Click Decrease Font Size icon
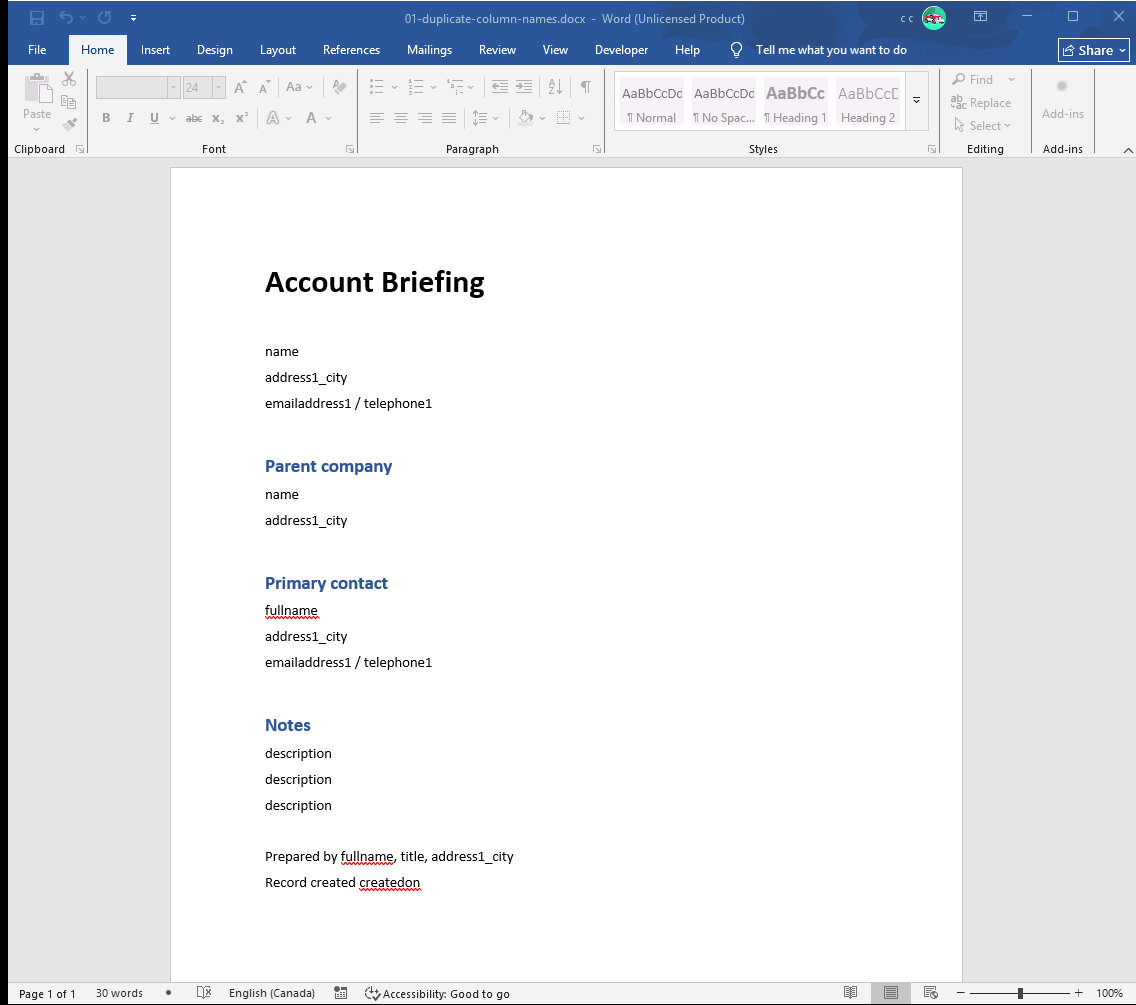1136x1005 pixels. [264, 88]
